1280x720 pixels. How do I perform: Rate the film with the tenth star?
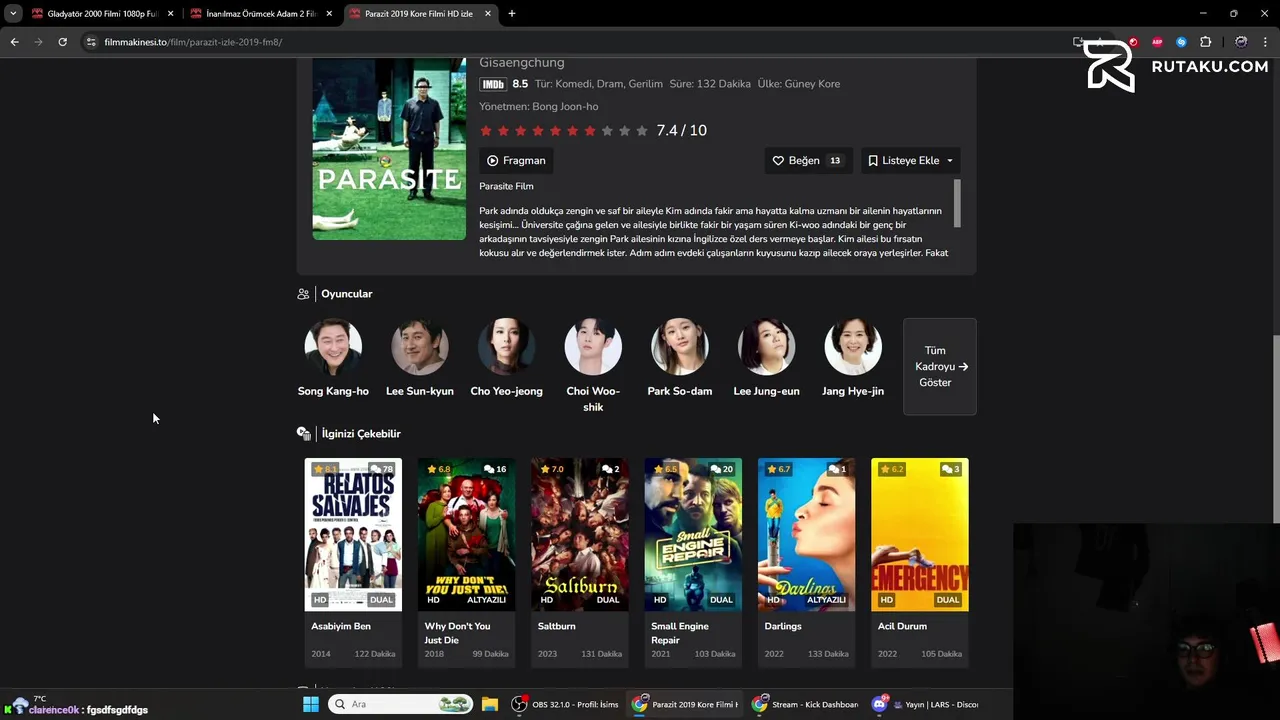[642, 131]
